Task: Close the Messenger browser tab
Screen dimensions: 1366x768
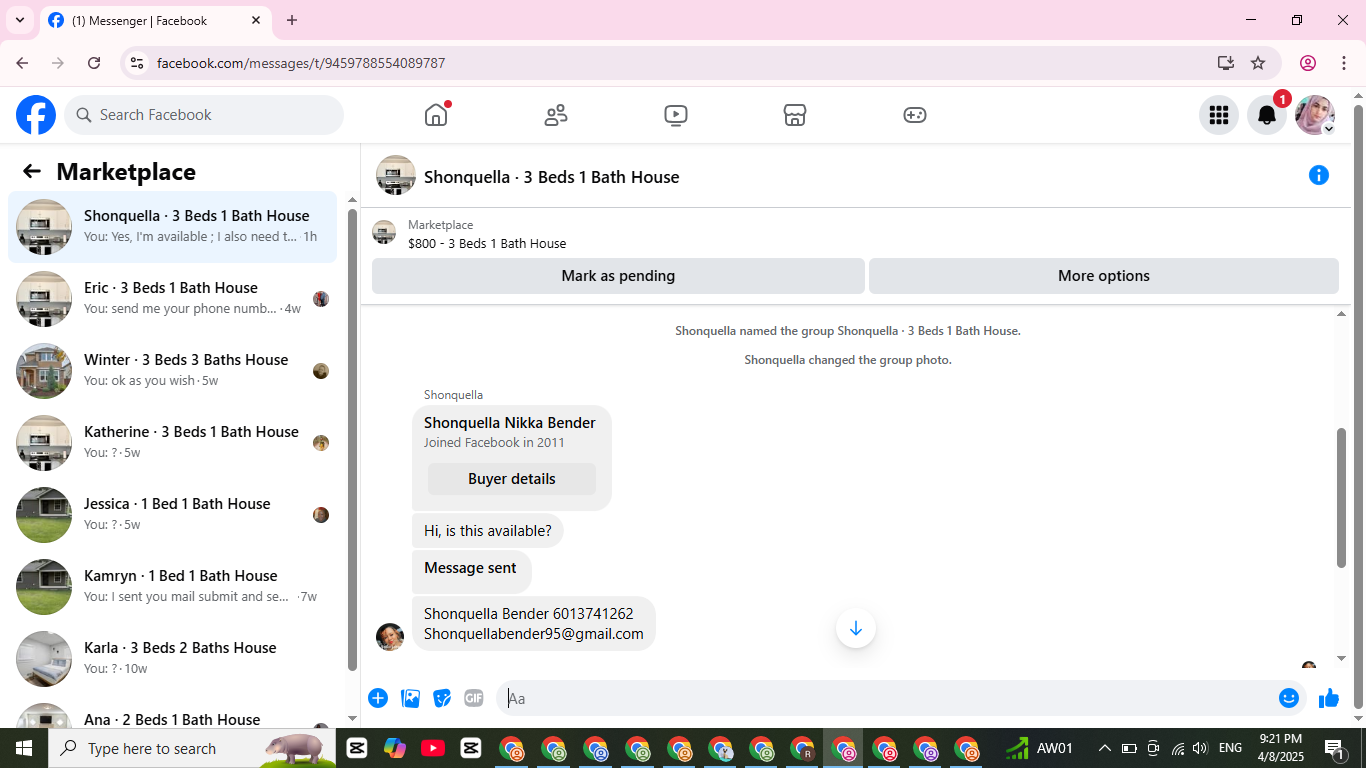Action: click(x=256, y=20)
